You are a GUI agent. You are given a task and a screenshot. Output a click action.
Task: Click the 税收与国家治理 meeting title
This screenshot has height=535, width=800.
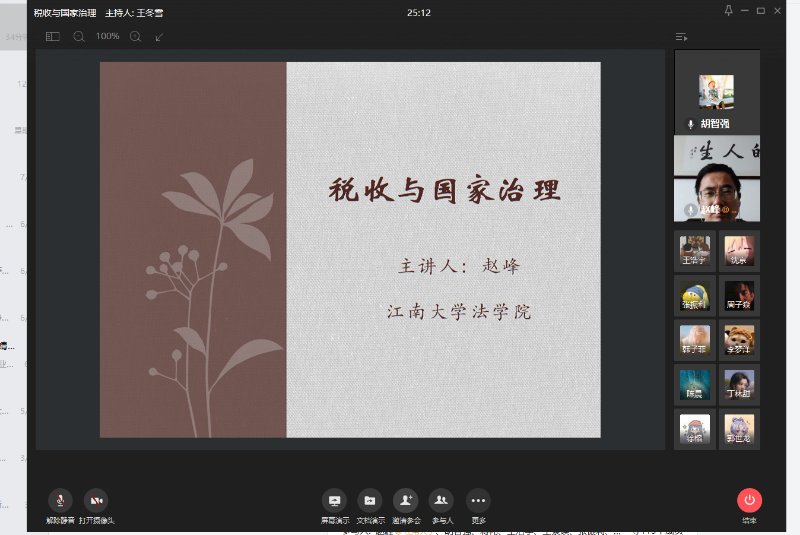click(x=65, y=13)
